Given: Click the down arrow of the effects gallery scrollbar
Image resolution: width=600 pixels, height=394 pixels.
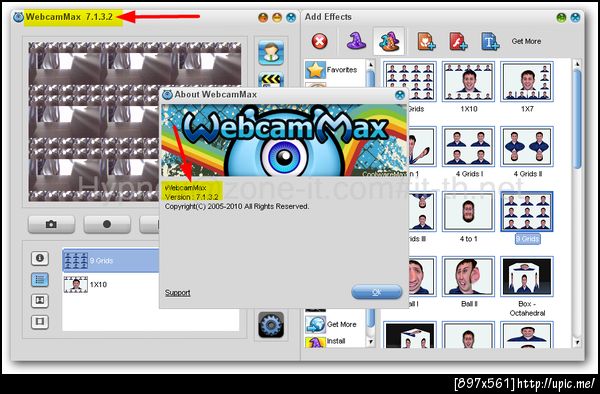Looking at the screenshot, I should tap(577, 342).
